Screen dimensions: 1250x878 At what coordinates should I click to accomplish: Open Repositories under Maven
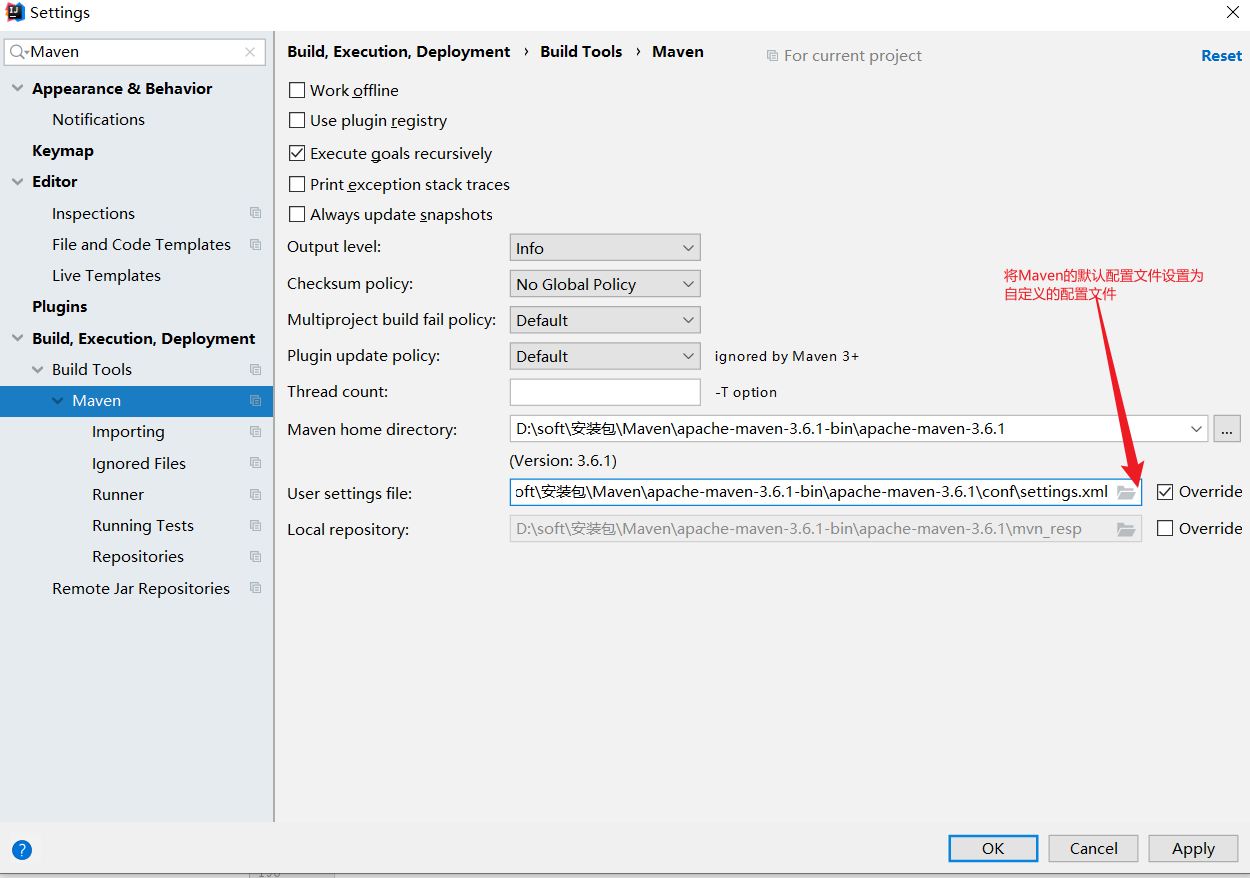[138, 556]
